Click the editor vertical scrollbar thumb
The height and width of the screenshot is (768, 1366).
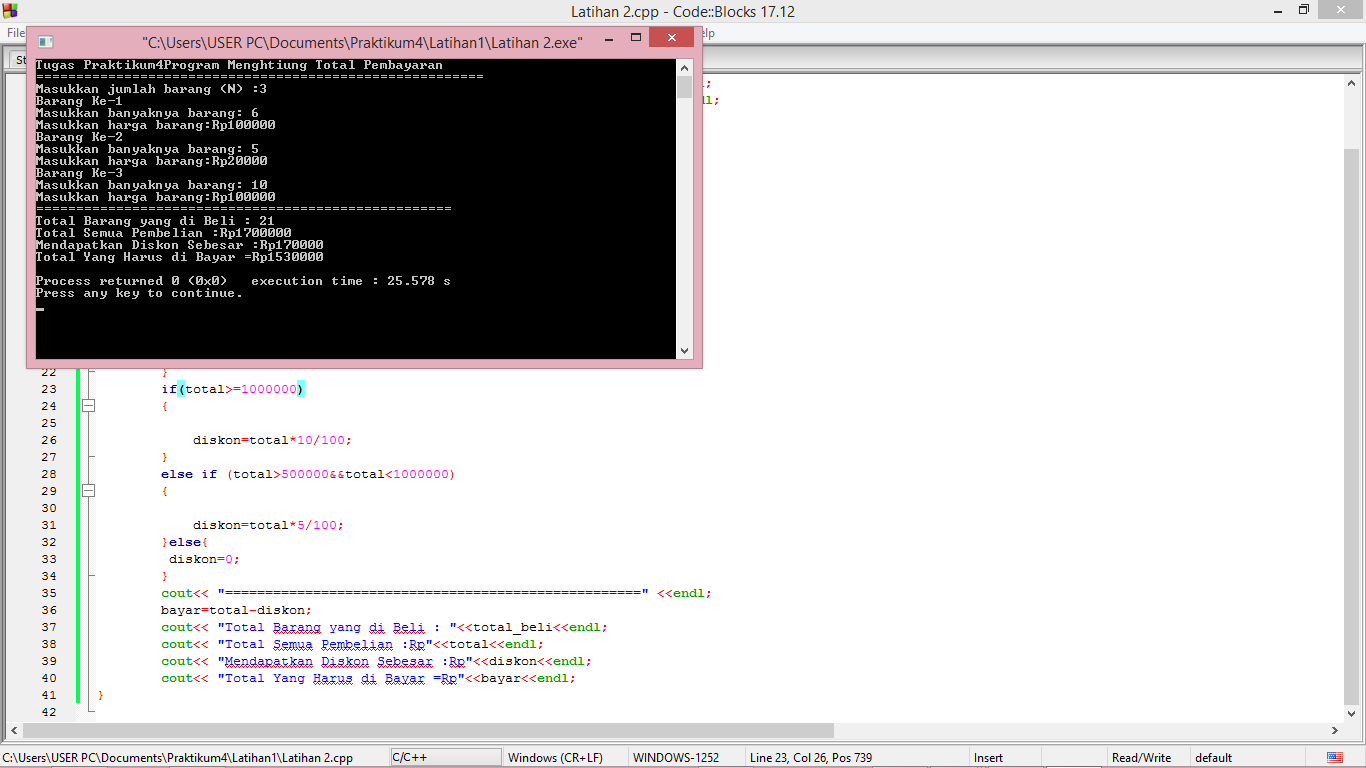1352,425
